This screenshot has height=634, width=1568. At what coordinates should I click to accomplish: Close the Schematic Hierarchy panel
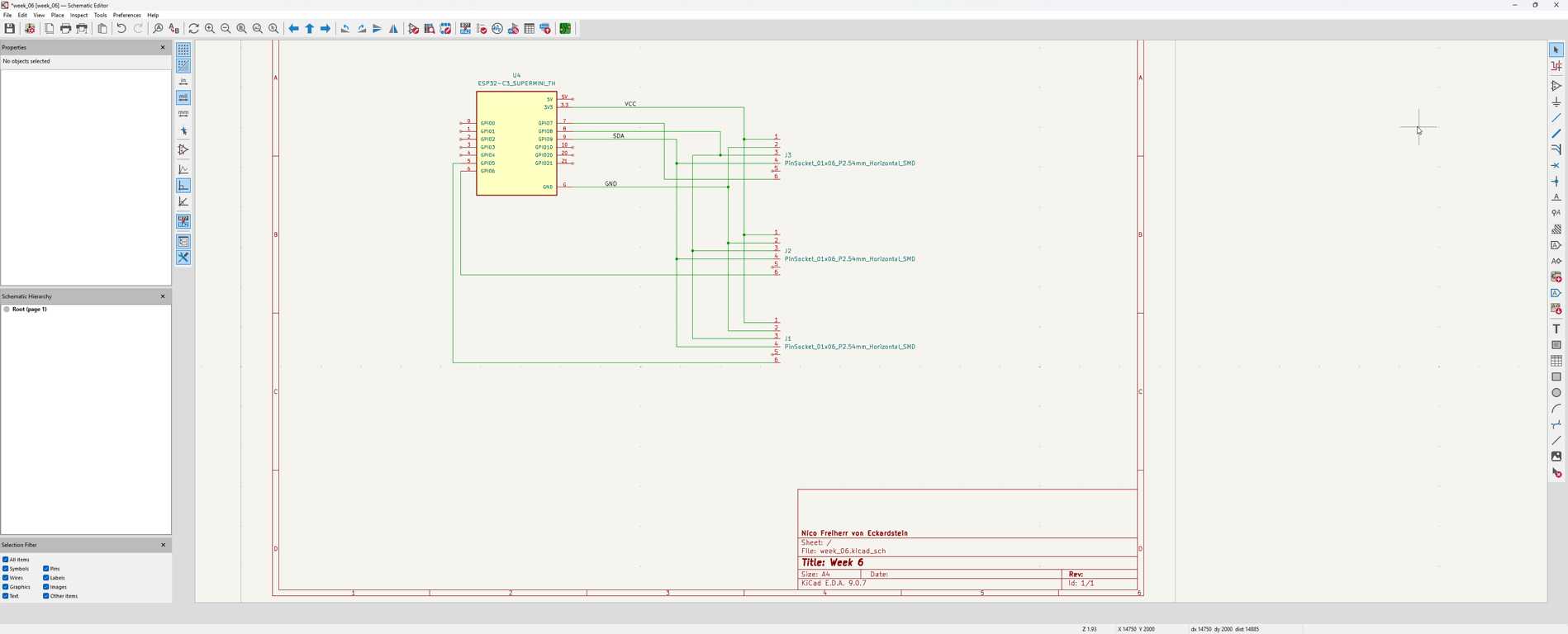[163, 296]
